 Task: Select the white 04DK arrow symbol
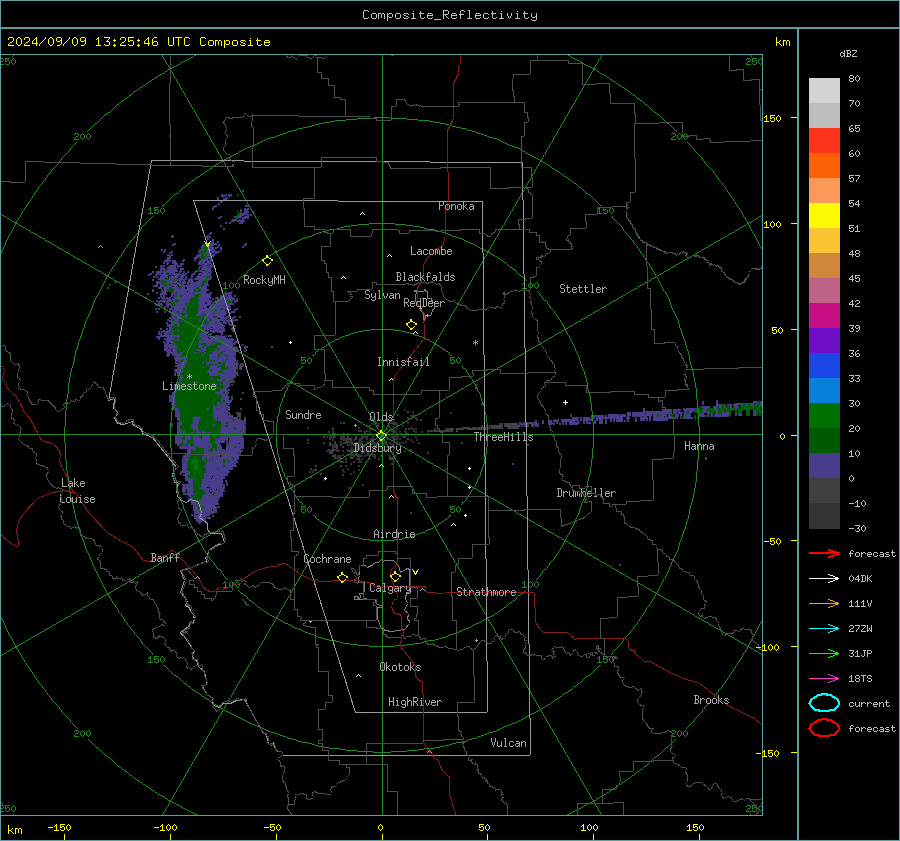coord(824,579)
